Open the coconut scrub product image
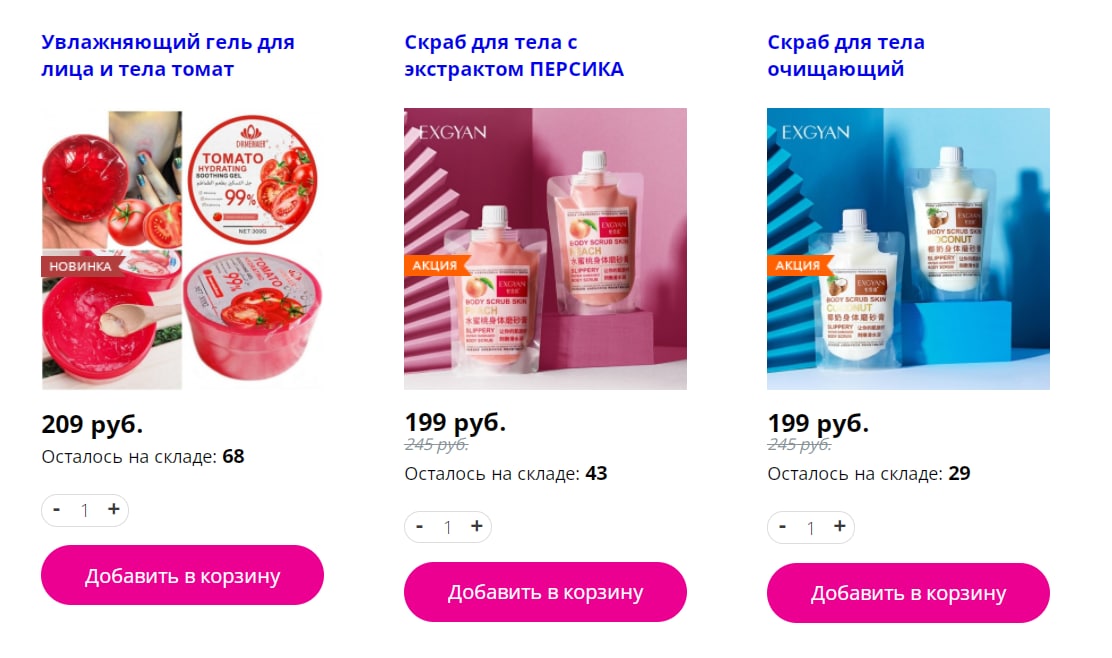 click(x=908, y=249)
